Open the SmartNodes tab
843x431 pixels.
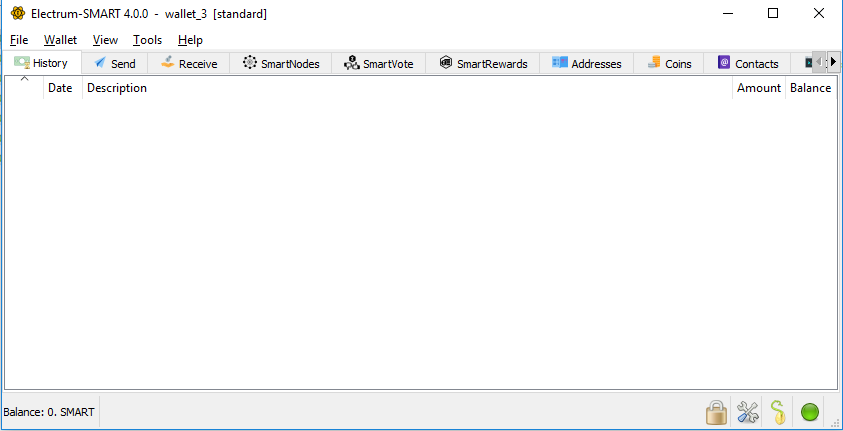[x=281, y=63]
